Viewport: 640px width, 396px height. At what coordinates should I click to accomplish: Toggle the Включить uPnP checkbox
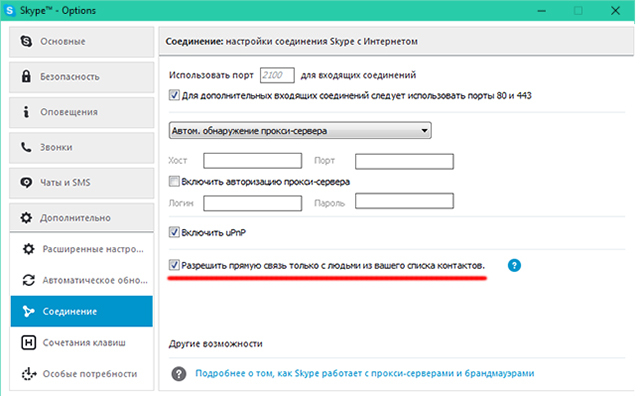174,232
